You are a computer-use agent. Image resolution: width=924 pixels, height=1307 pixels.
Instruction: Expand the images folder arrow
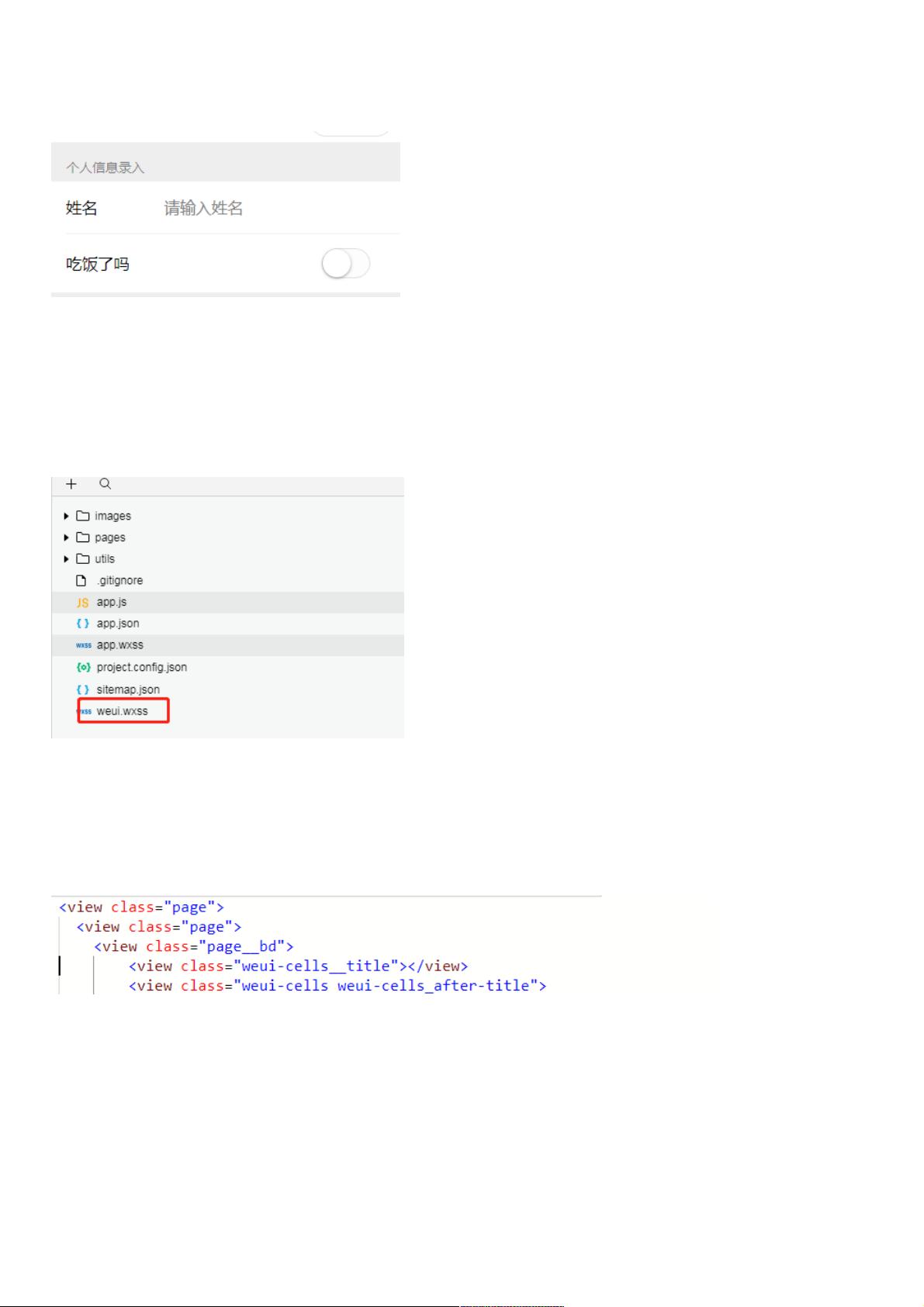(x=67, y=516)
